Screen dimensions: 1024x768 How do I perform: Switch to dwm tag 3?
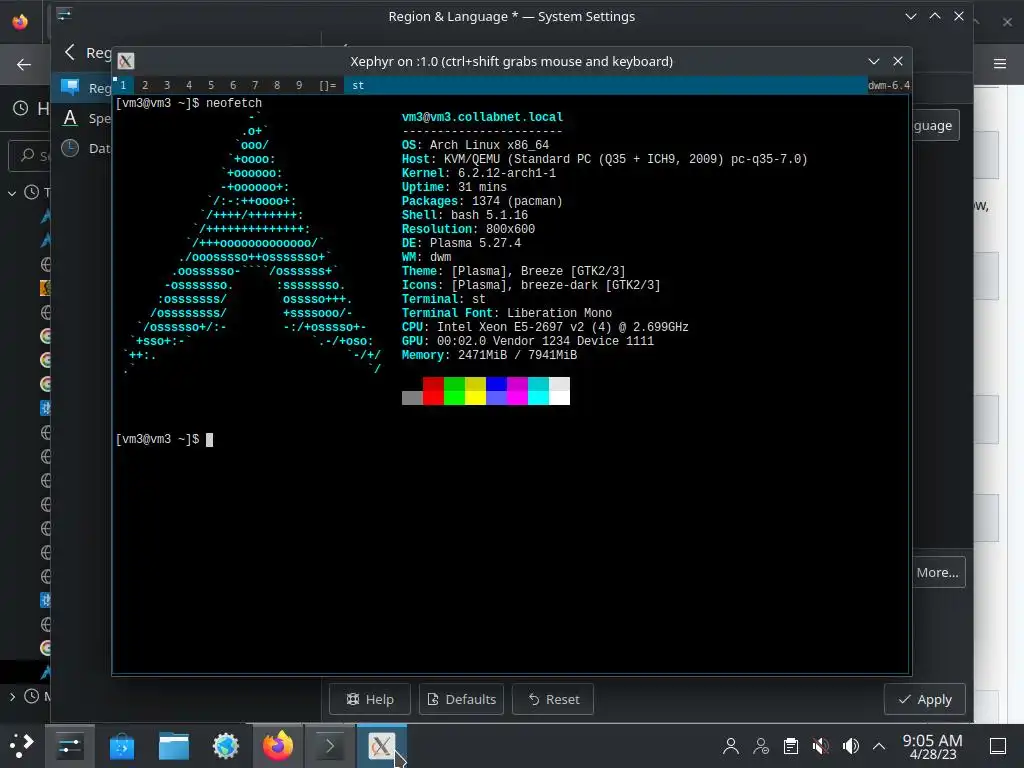coord(167,86)
